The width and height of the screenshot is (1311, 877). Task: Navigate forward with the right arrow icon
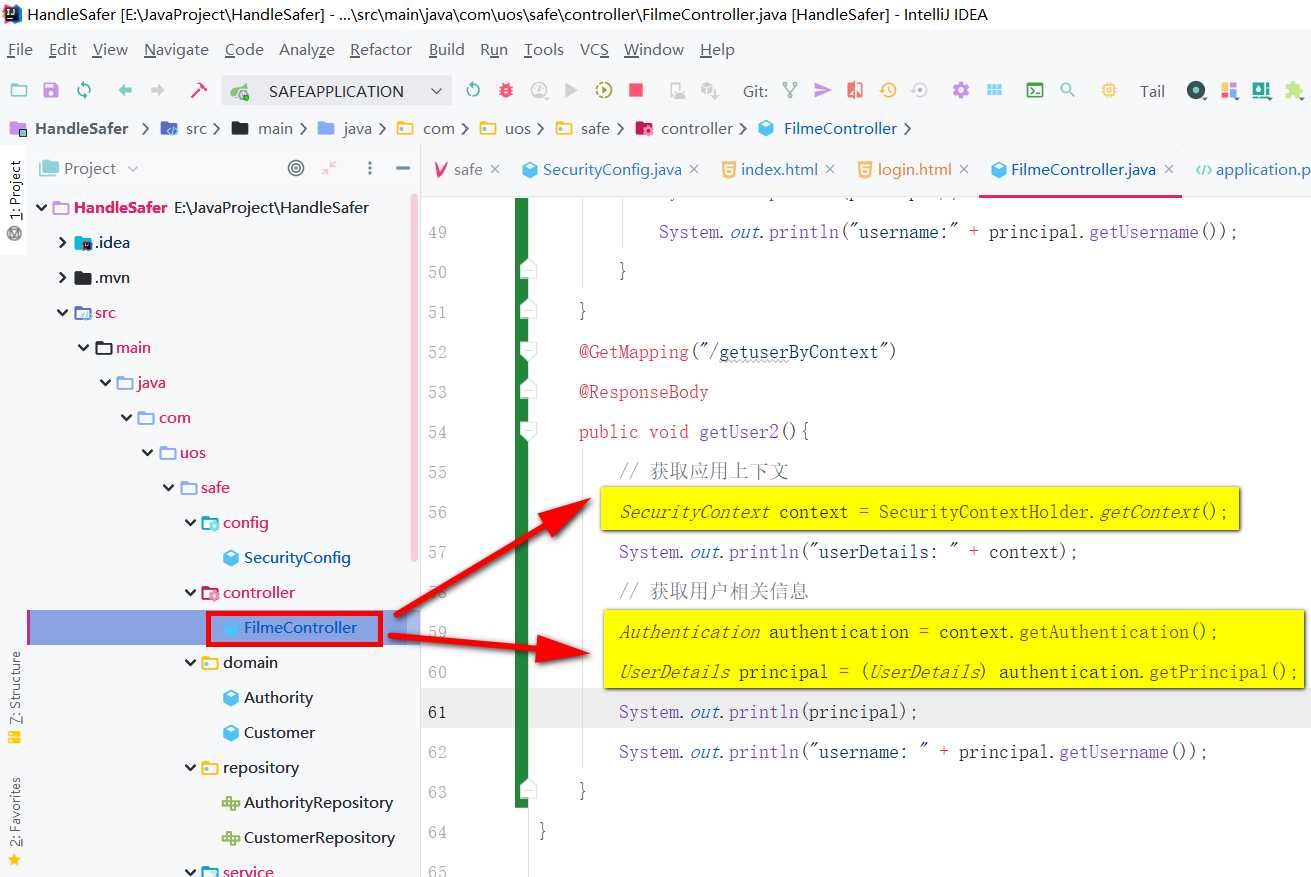[157, 90]
